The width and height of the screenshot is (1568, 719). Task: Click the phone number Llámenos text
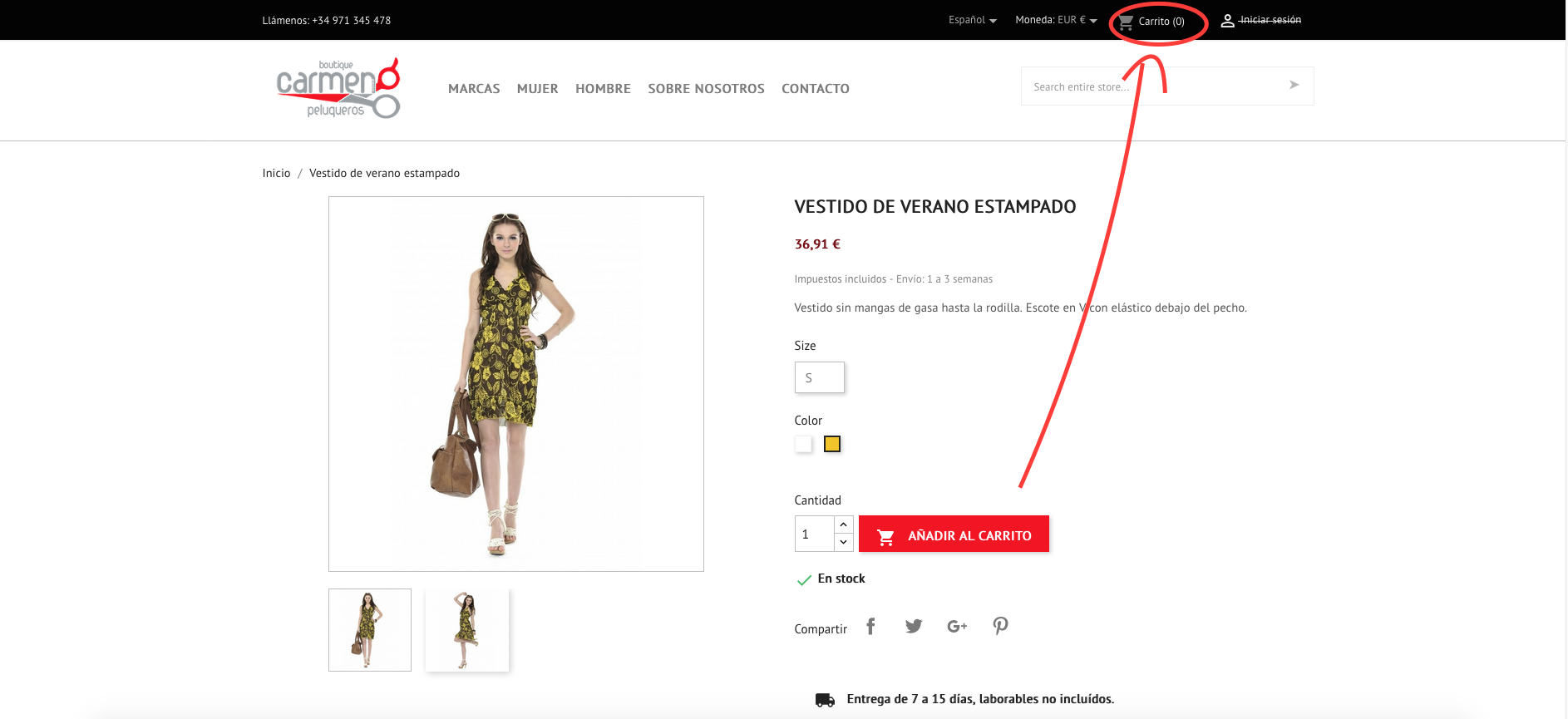(x=327, y=21)
